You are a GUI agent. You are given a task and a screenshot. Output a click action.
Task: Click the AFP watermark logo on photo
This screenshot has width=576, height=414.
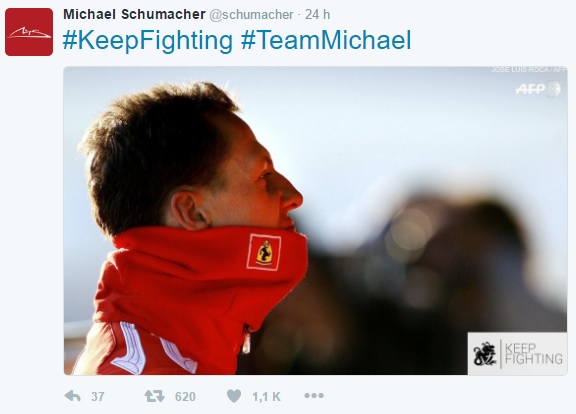pos(538,89)
